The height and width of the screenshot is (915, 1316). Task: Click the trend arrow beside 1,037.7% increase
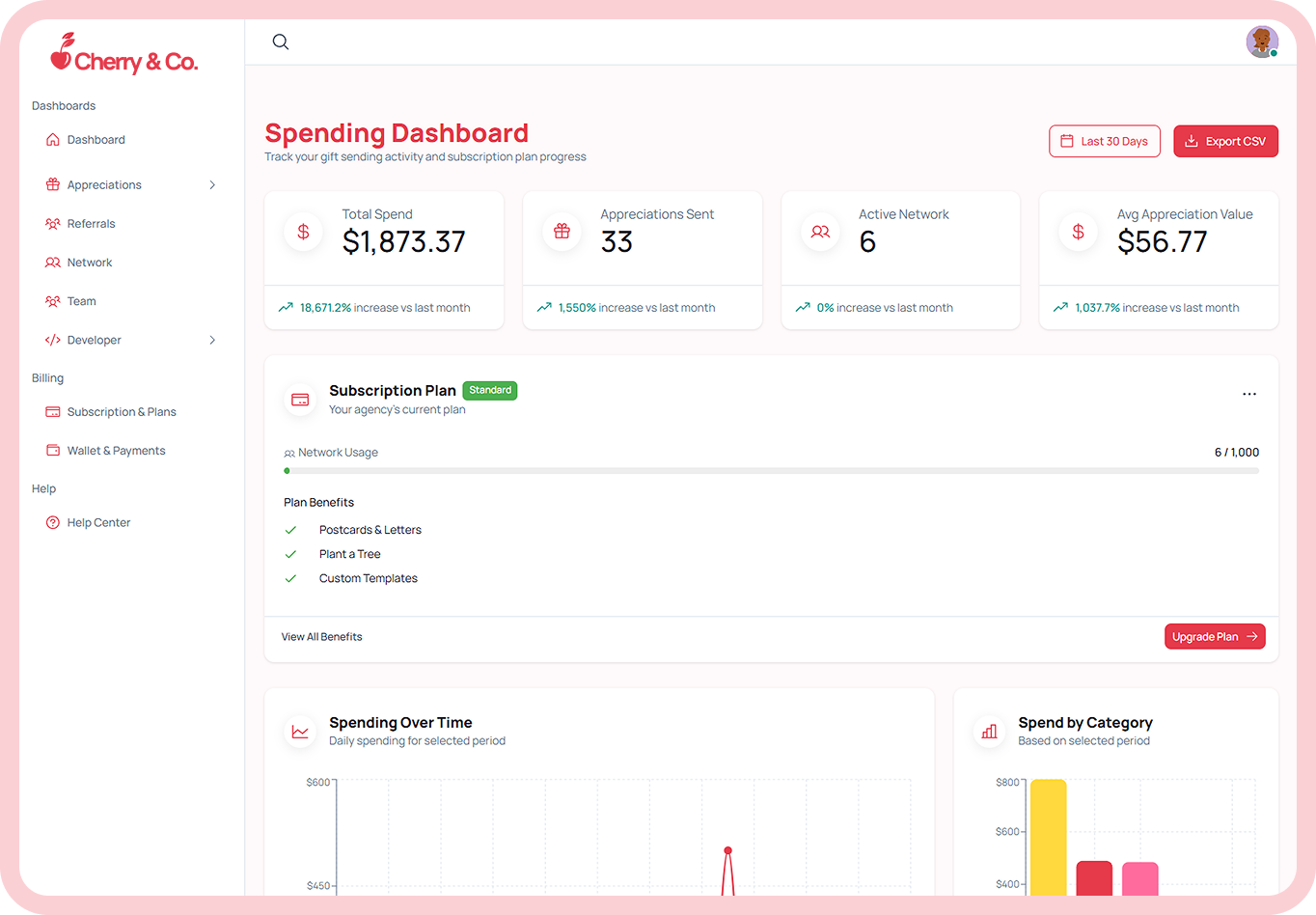click(x=1060, y=308)
